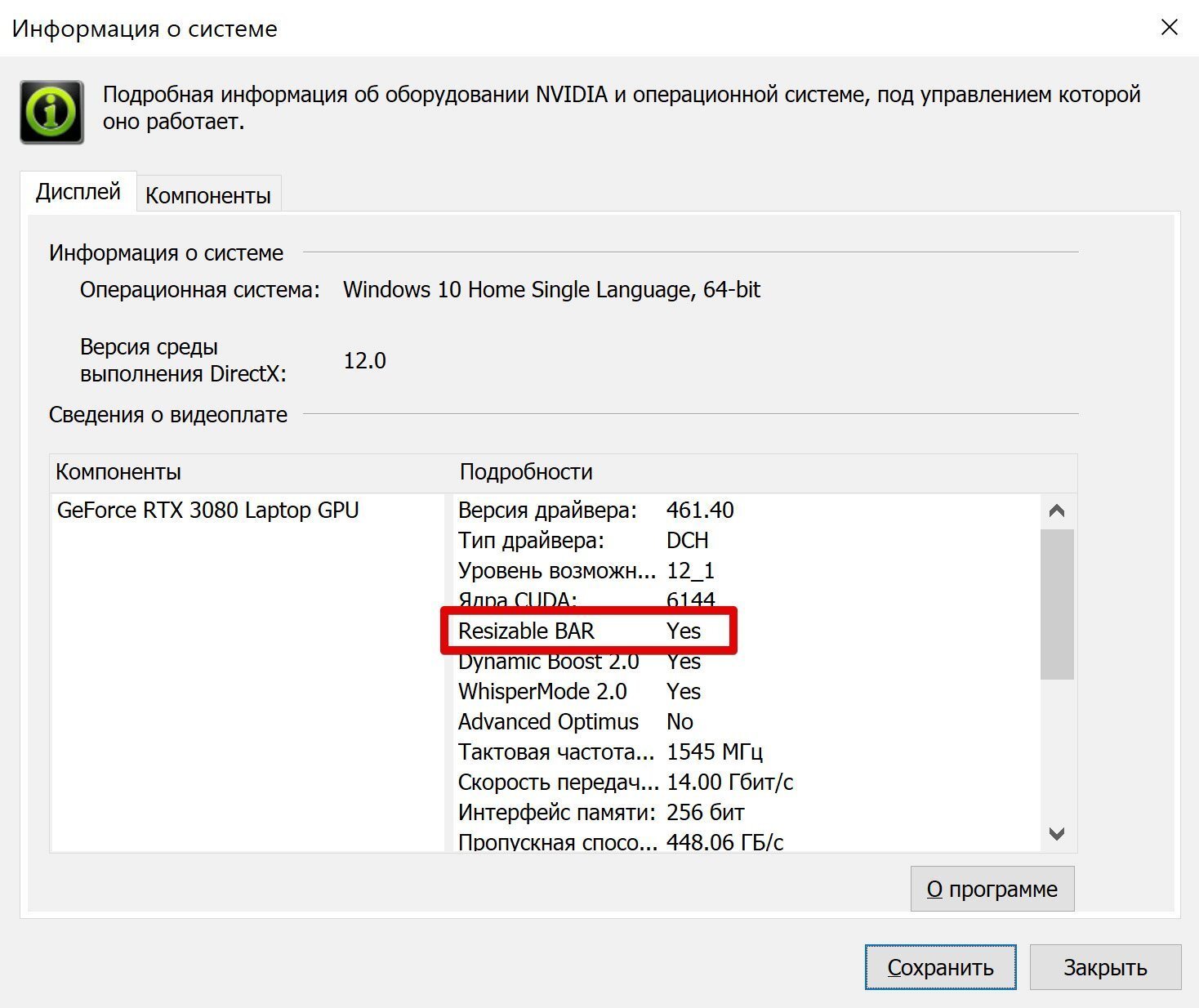The width and height of the screenshot is (1199, 1008).
Task: Select the WhisperMode 2.0 row
Action: [x=747, y=691]
